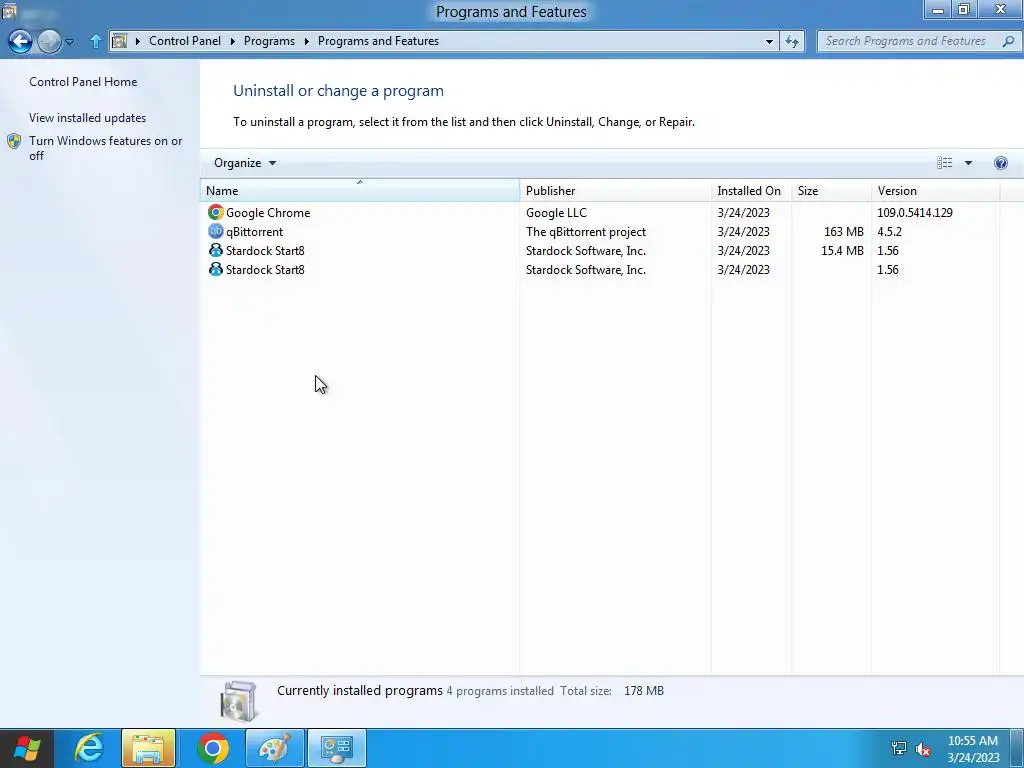The image size is (1024, 768).
Task: Open Control Panel Home
Action: (83, 82)
